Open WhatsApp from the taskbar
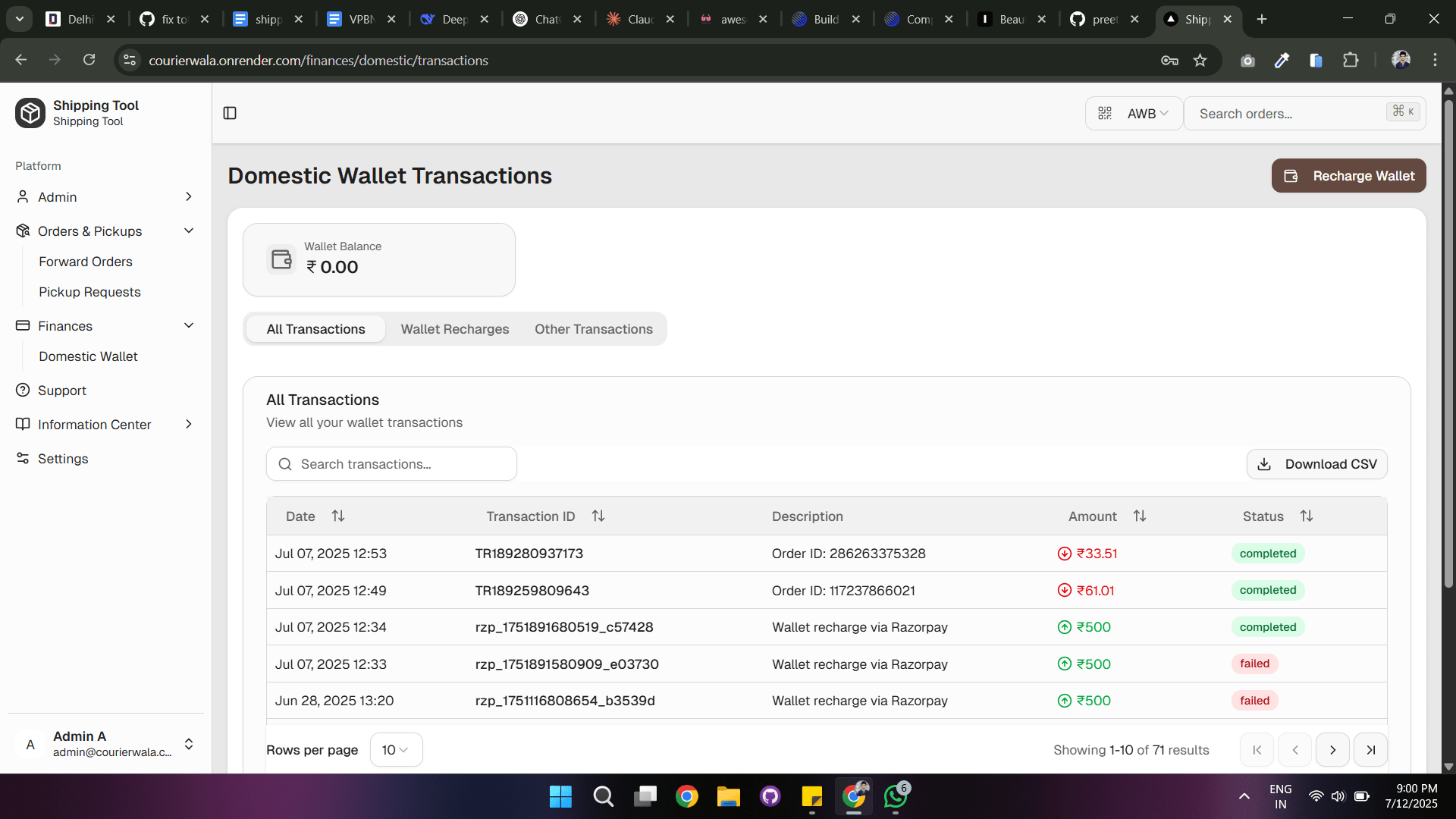Viewport: 1456px width, 819px height. (896, 796)
